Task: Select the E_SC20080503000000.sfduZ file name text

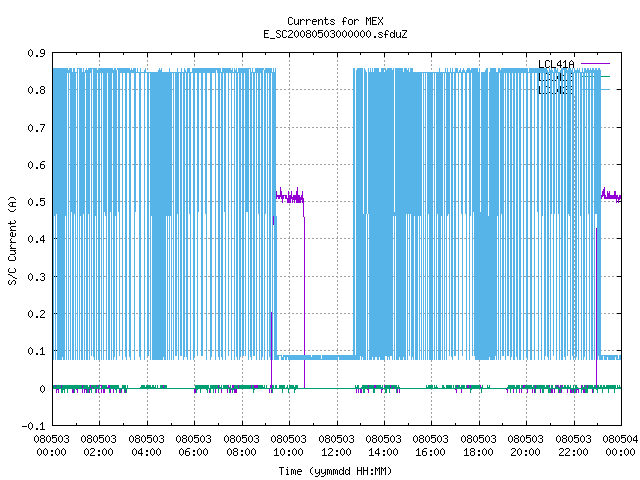Action: click(x=335, y=34)
